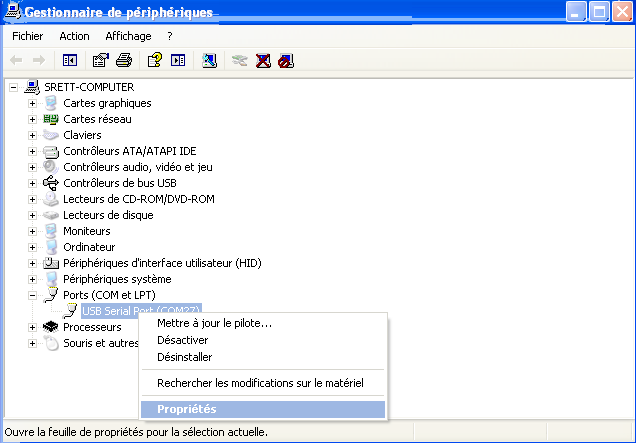Screen dimensions: 636x443
Task: Close the Gestionnaire de périphériques window
Action: pos(622,11)
